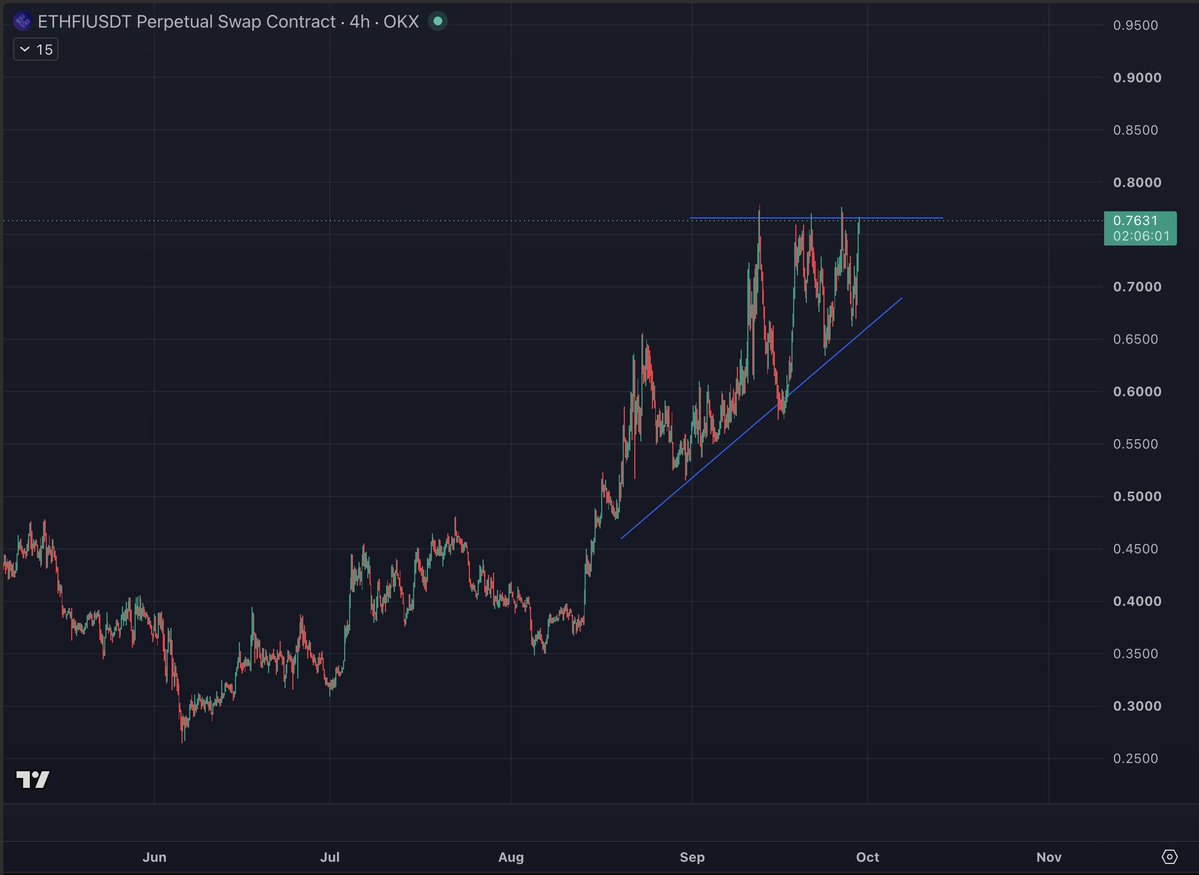Click the 0.5000 price axis label
Screen dimensions: 1199x875
tap(1136, 496)
